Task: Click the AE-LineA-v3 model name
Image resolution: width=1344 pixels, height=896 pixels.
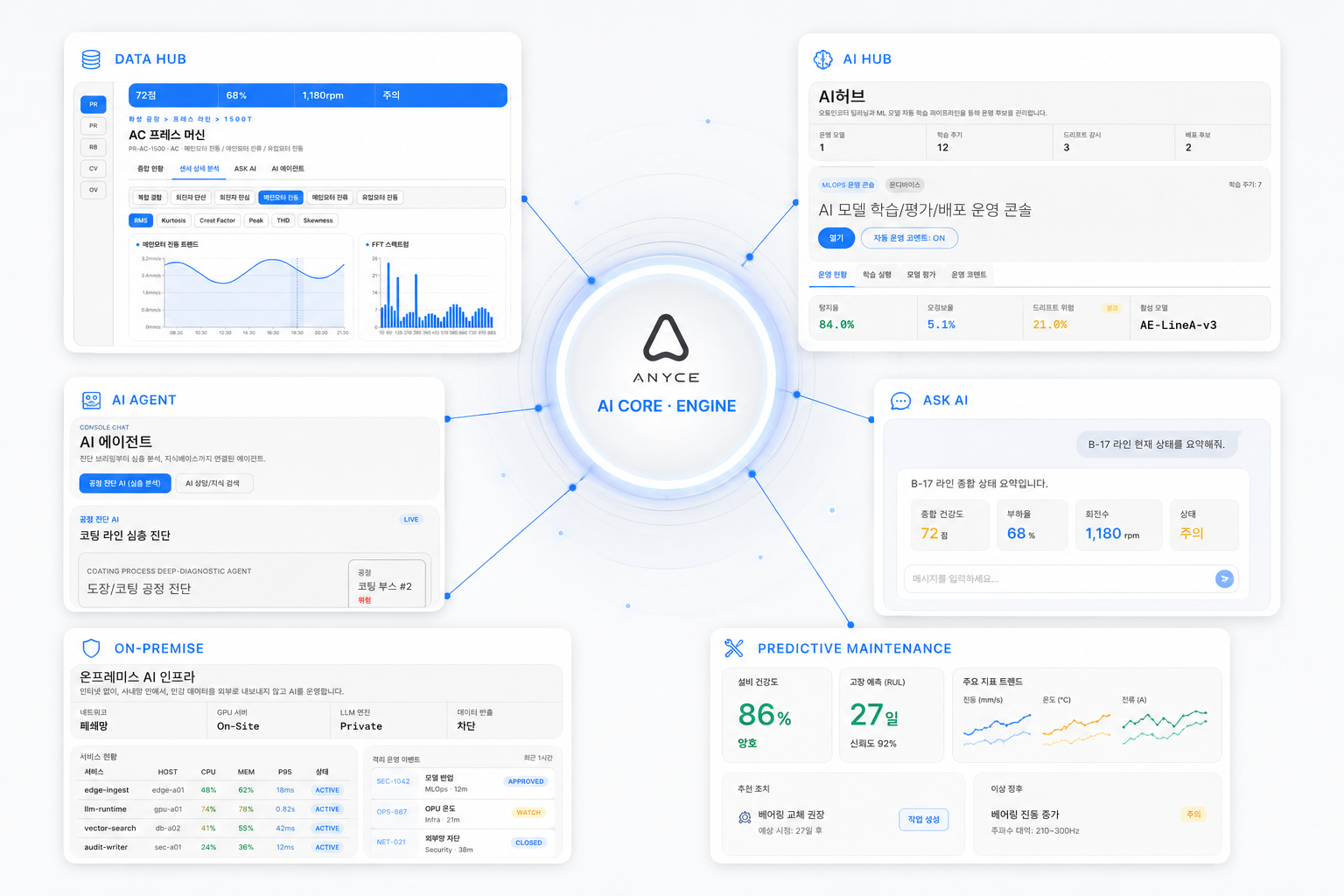Action: coord(1178,325)
